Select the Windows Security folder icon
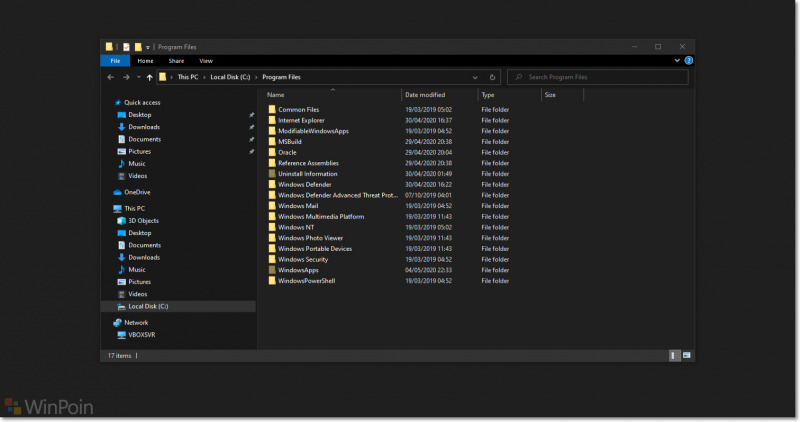Image resolution: width=800 pixels, height=422 pixels. [x=272, y=259]
